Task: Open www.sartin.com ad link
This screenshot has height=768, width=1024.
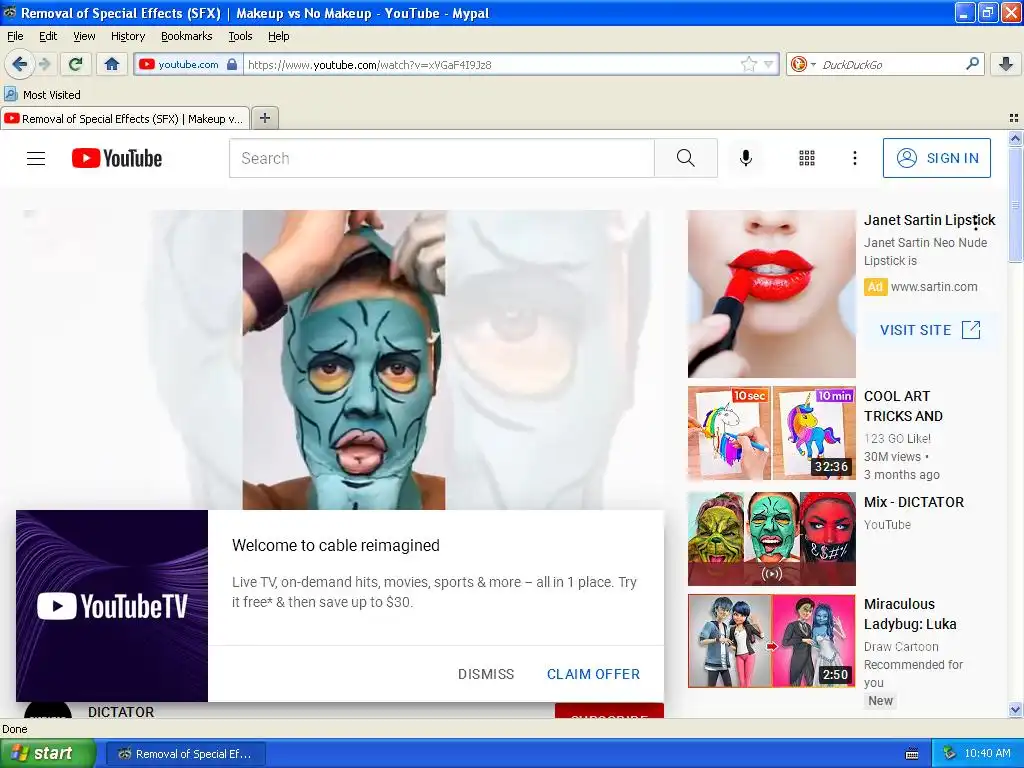Action: coord(934,287)
